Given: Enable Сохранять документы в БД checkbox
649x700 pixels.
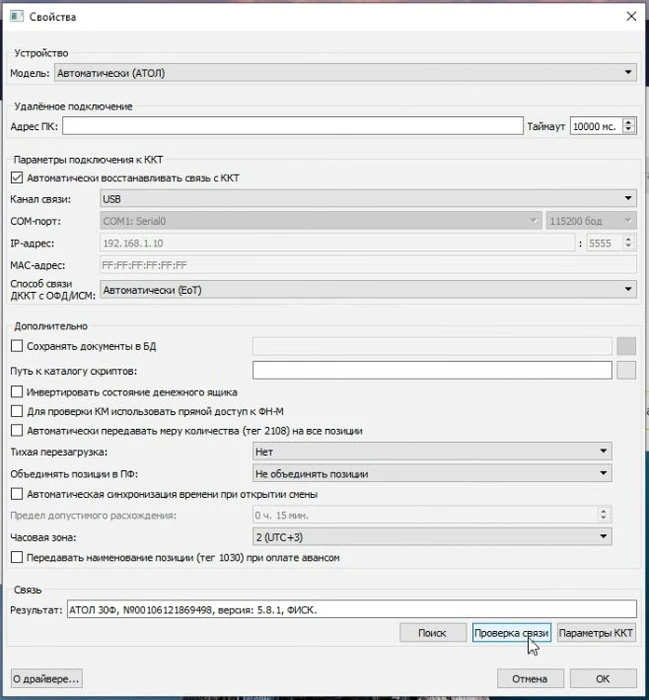Looking at the screenshot, I should click(x=17, y=347).
